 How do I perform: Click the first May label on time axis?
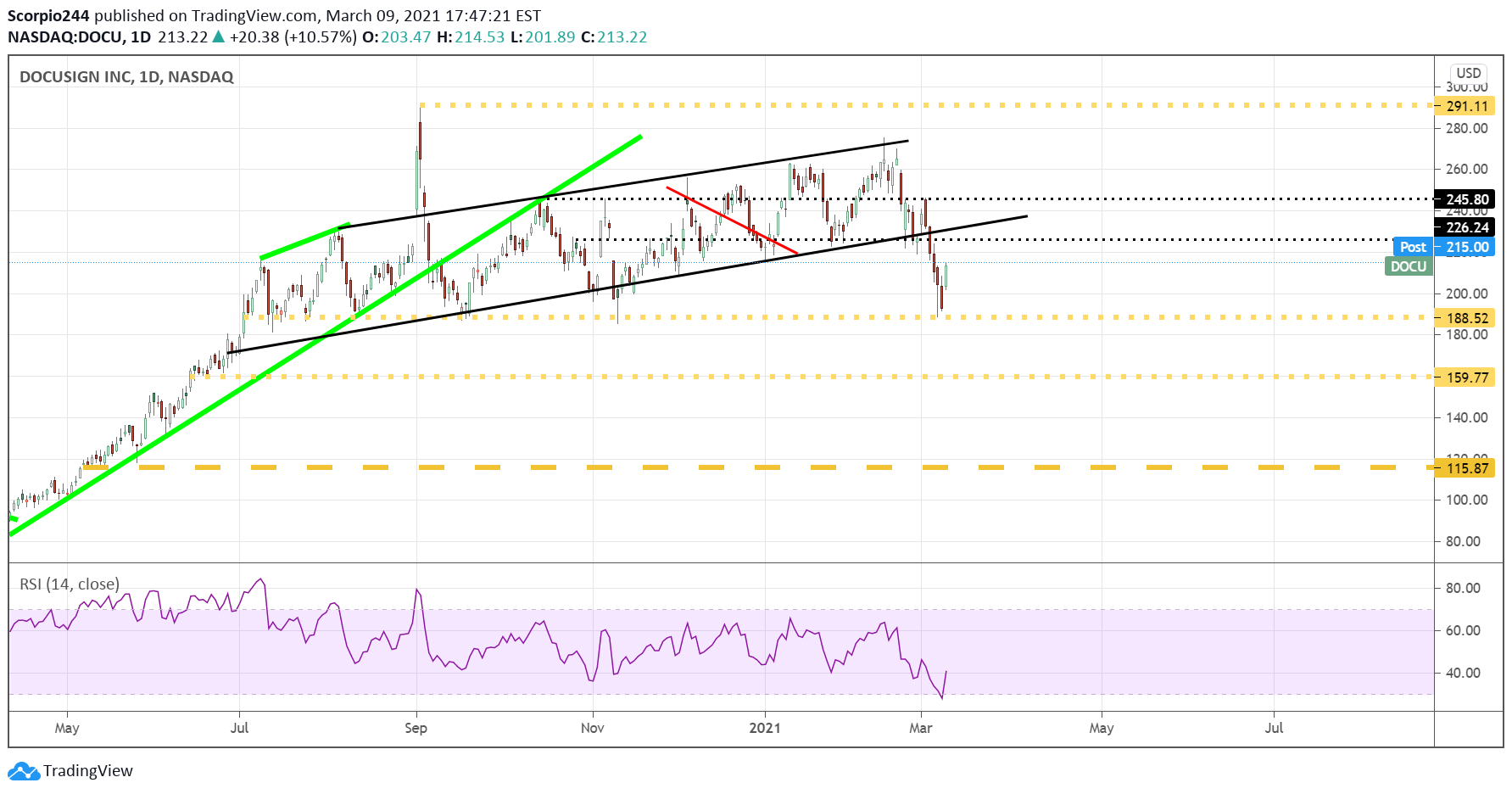[x=67, y=728]
